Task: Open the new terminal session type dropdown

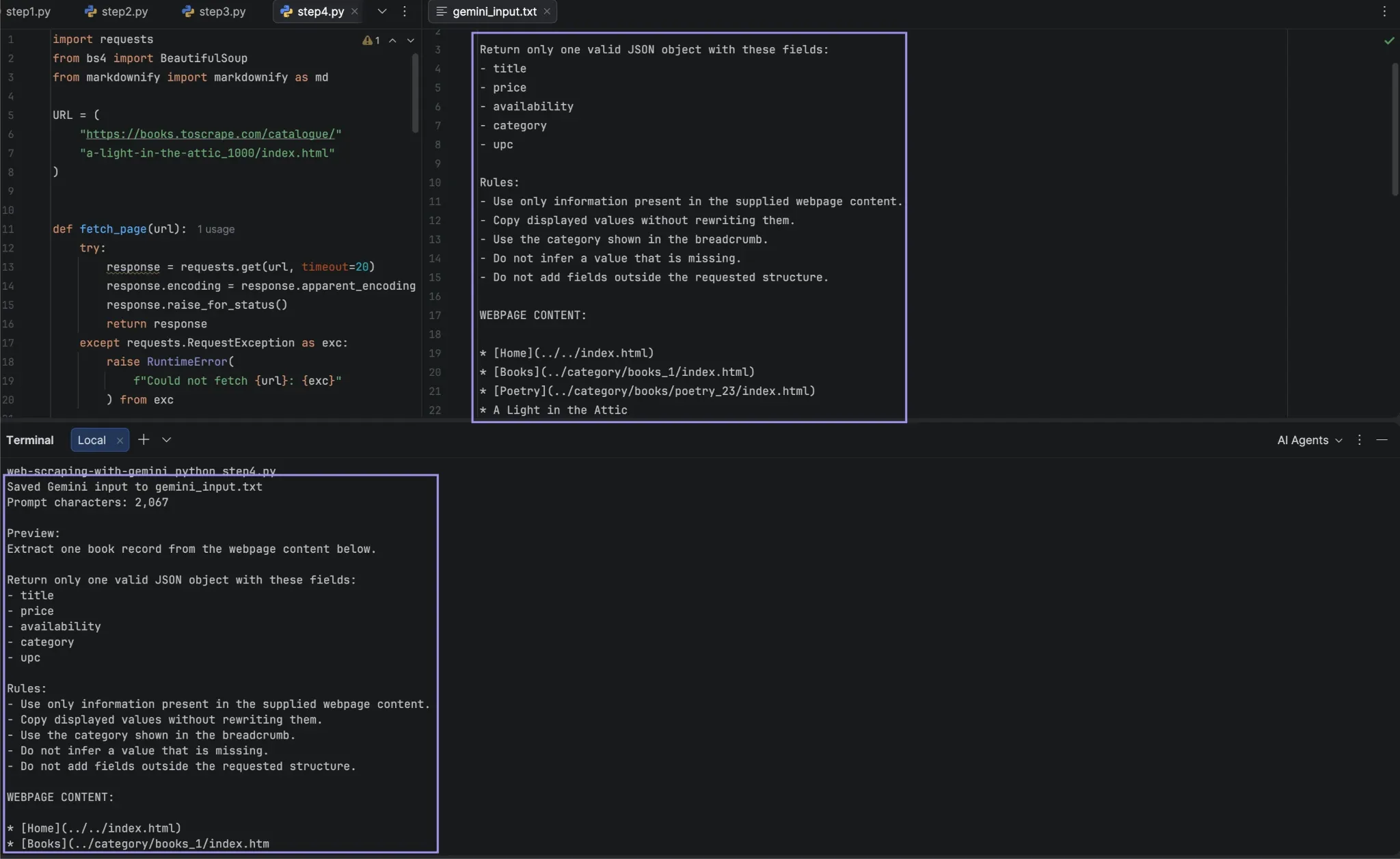Action: (x=166, y=440)
